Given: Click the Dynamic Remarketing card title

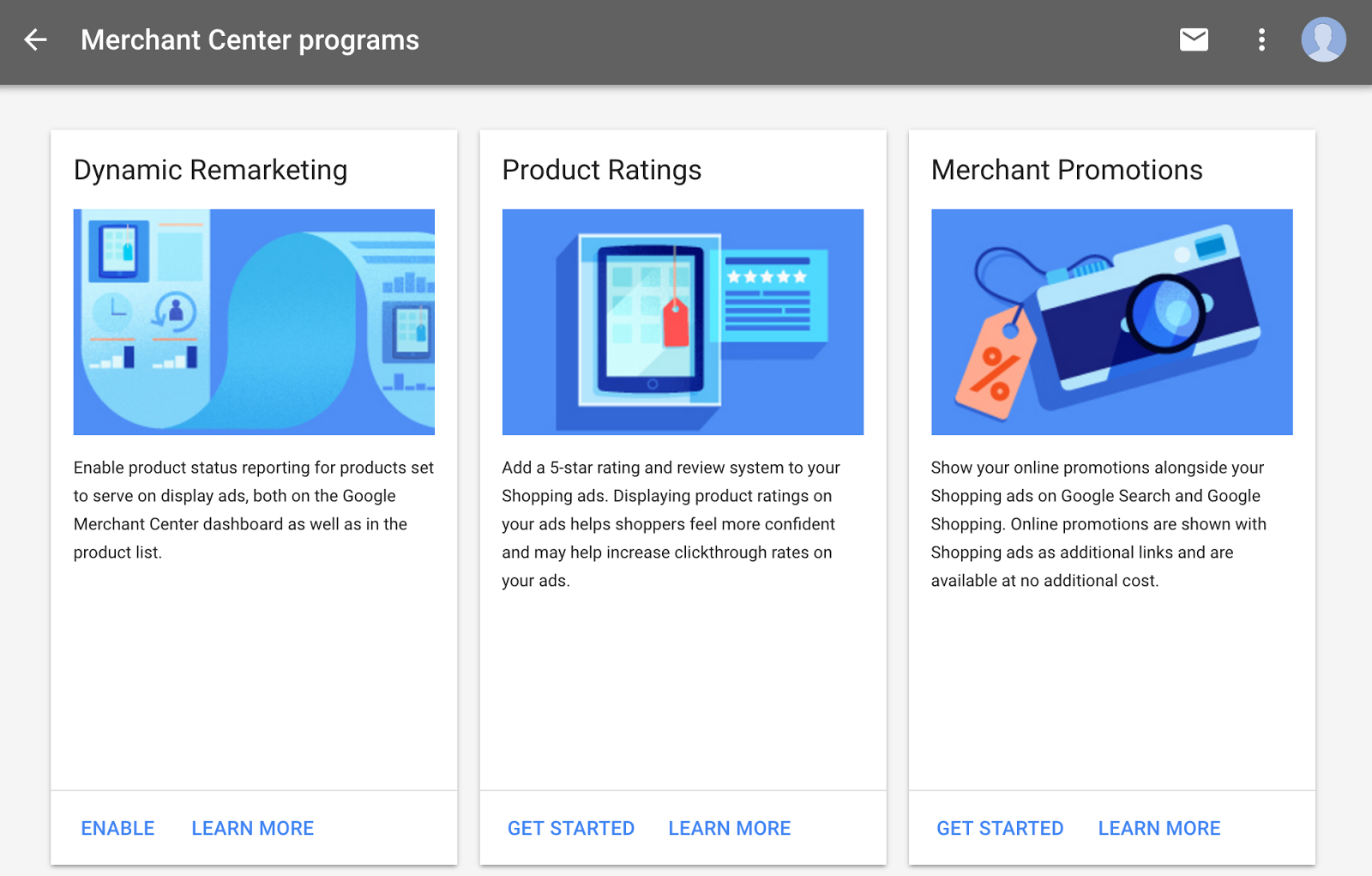Looking at the screenshot, I should click(x=210, y=169).
